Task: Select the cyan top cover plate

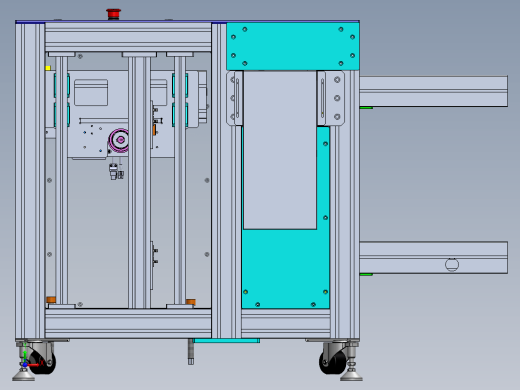Action: pos(293,46)
